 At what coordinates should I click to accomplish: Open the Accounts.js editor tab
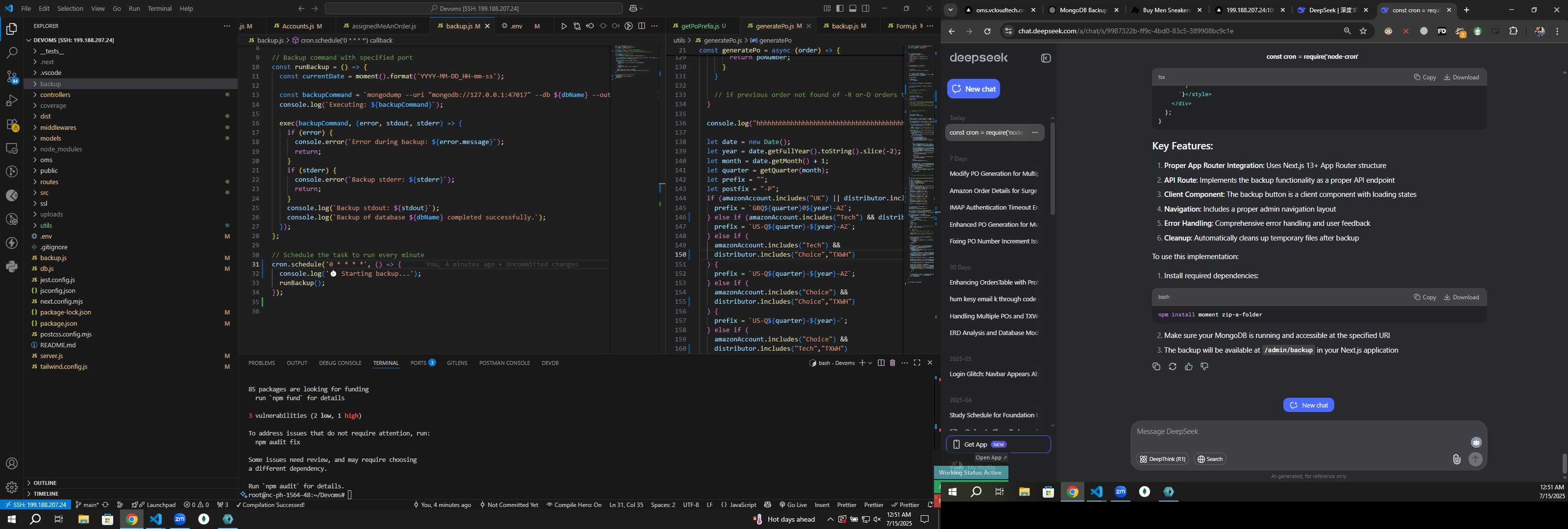pyautogui.click(x=297, y=26)
